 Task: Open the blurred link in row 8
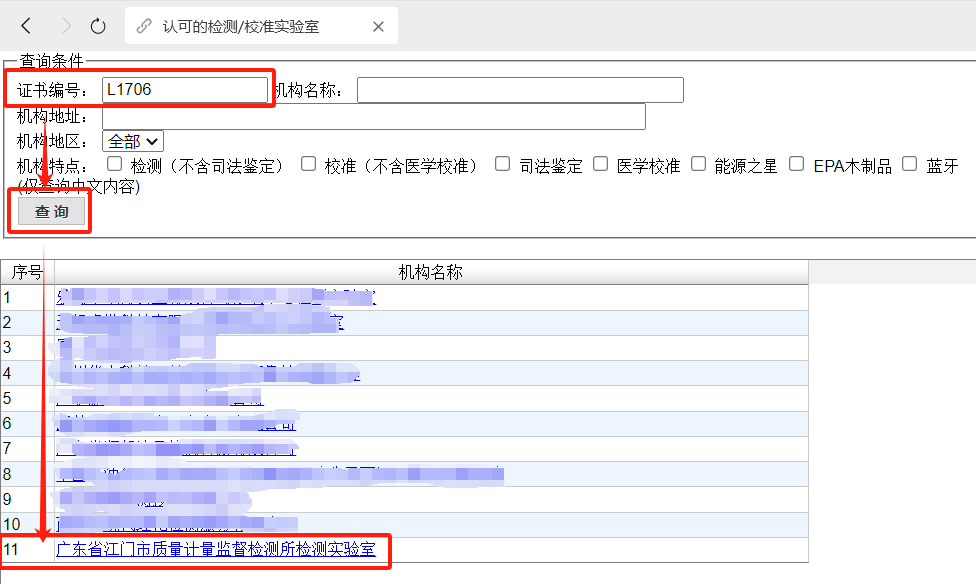280,474
